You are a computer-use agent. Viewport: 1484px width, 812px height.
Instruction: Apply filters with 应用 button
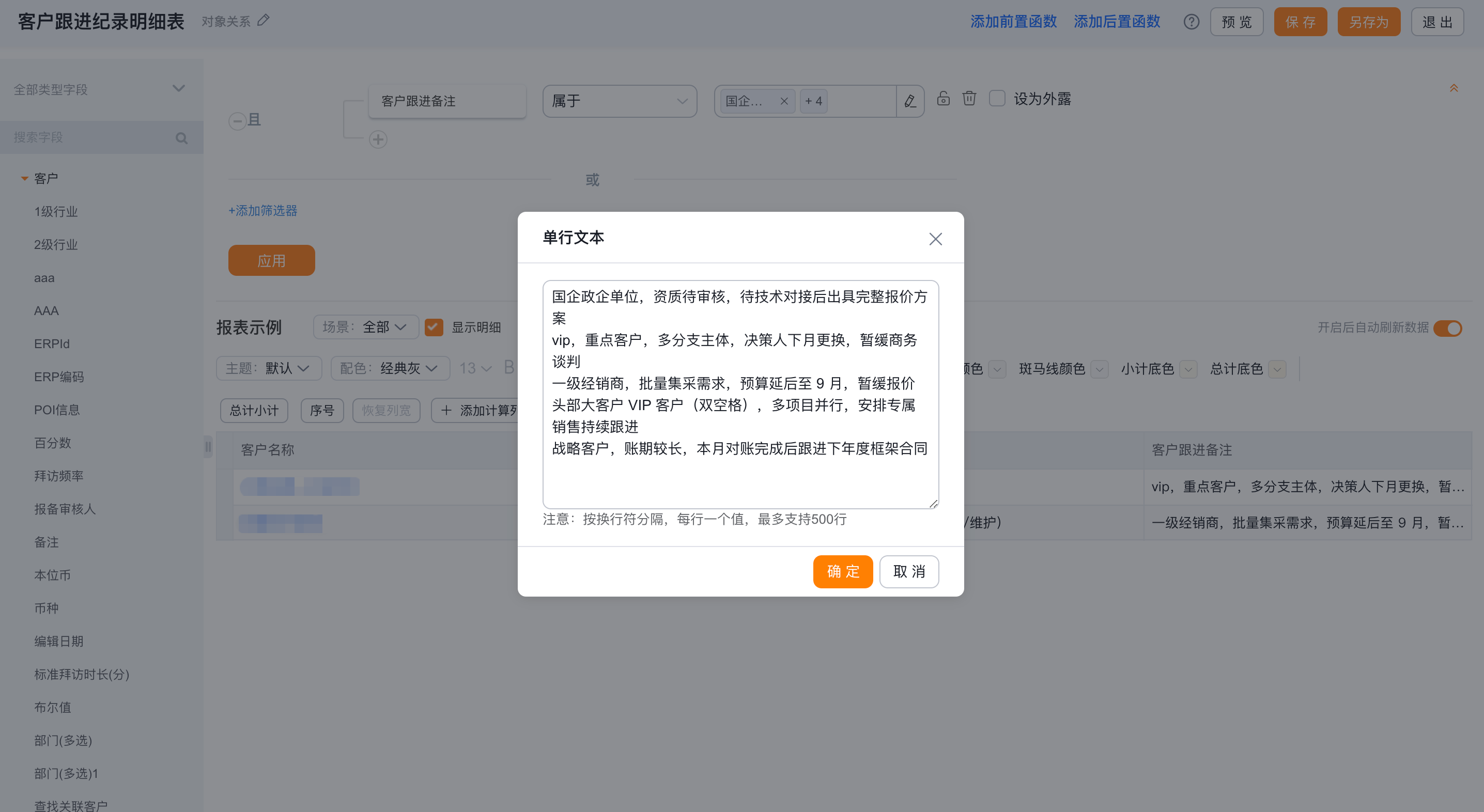tap(271, 260)
